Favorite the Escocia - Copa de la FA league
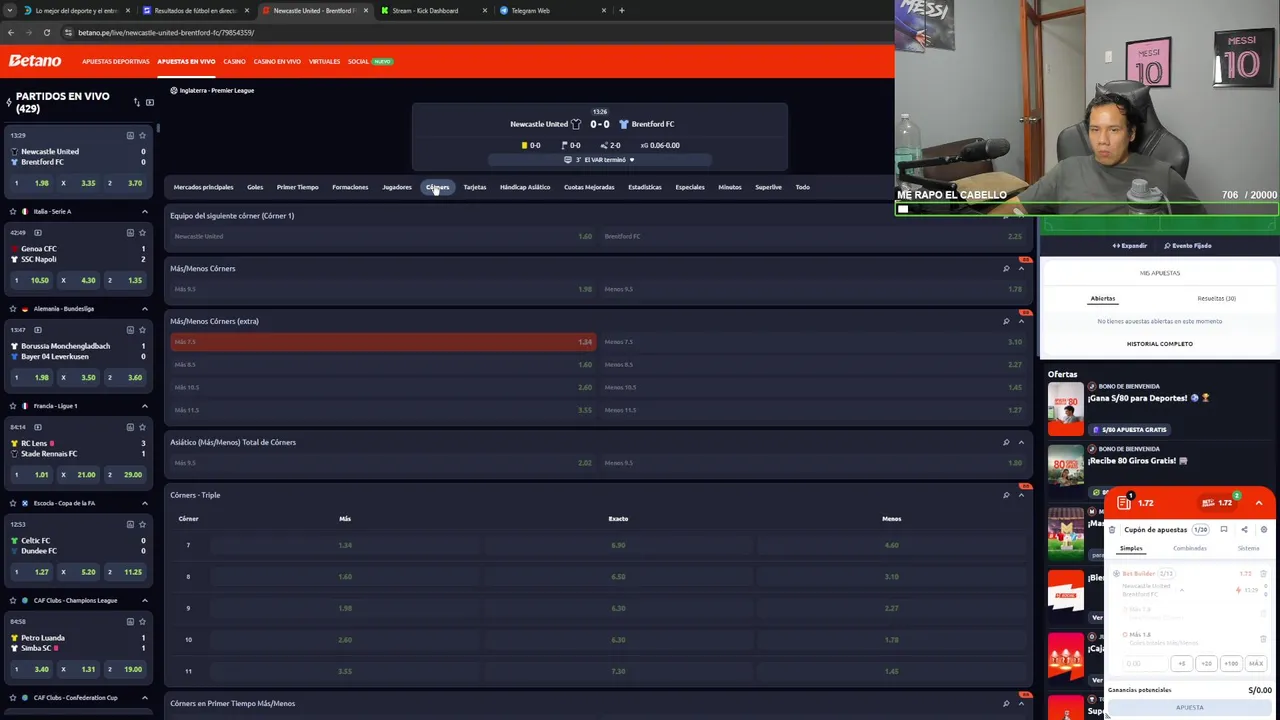Screen dimensions: 1280x720 [13, 503]
